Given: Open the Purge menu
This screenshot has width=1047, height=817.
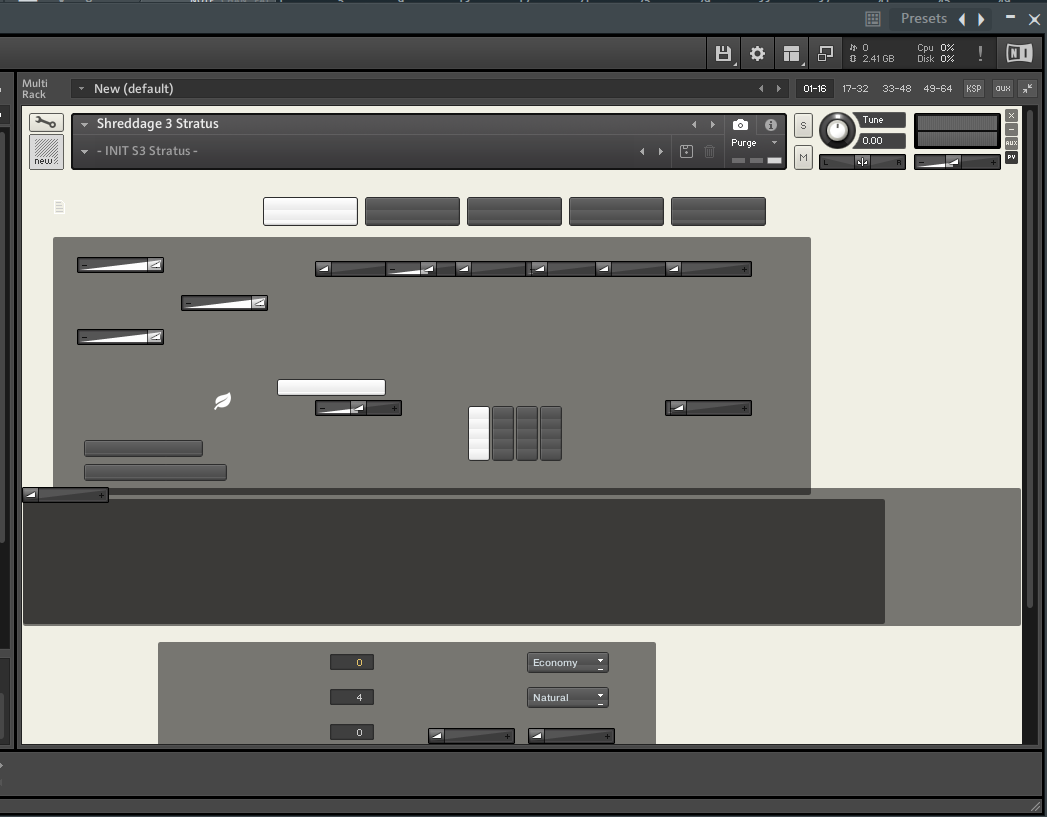Looking at the screenshot, I should (x=755, y=143).
